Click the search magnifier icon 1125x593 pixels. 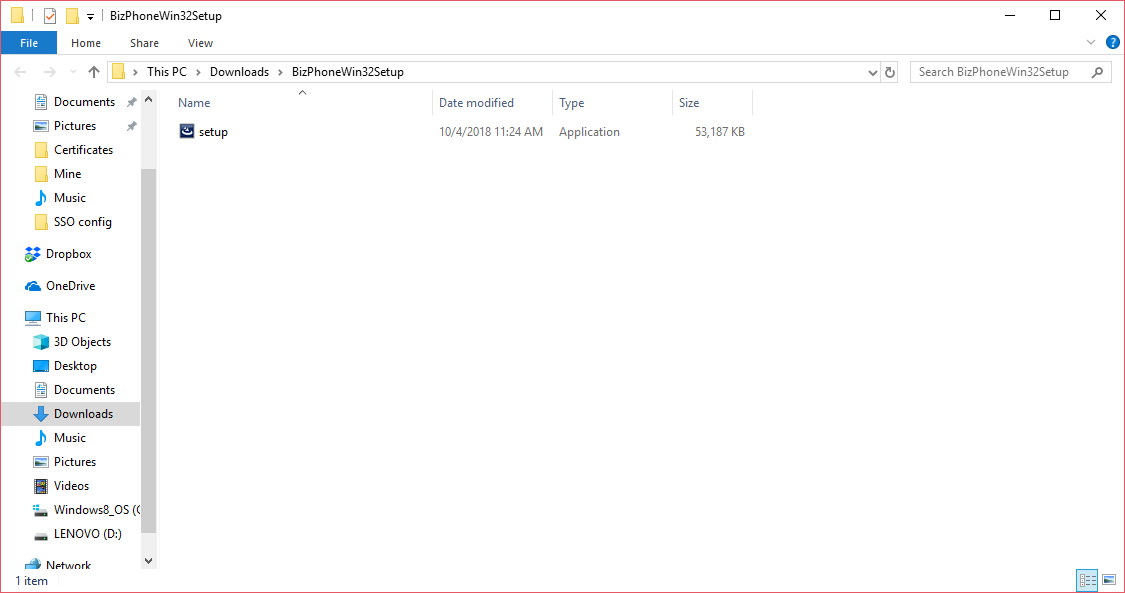(1097, 72)
